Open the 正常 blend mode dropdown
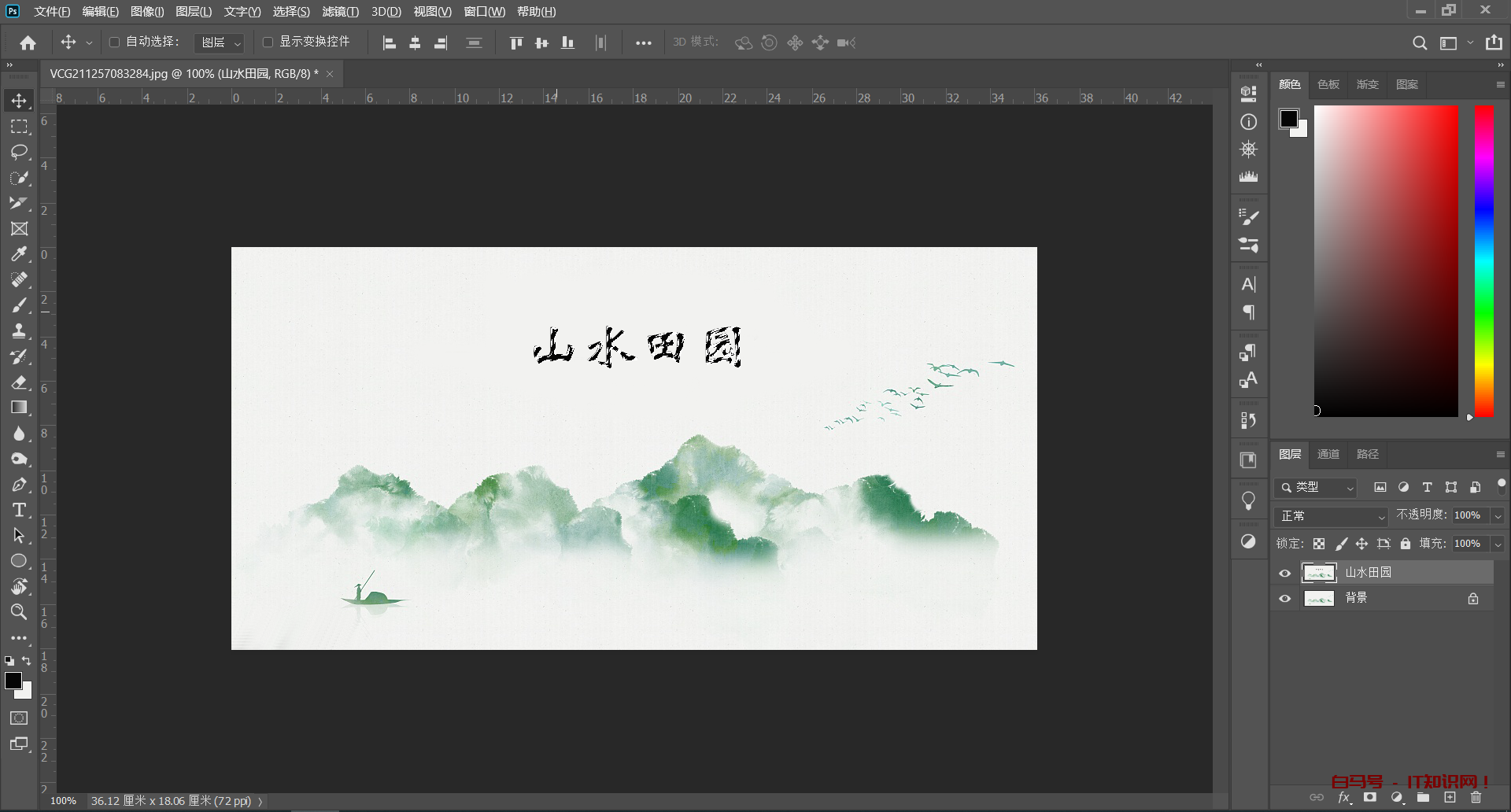The image size is (1511, 812). [x=1331, y=516]
